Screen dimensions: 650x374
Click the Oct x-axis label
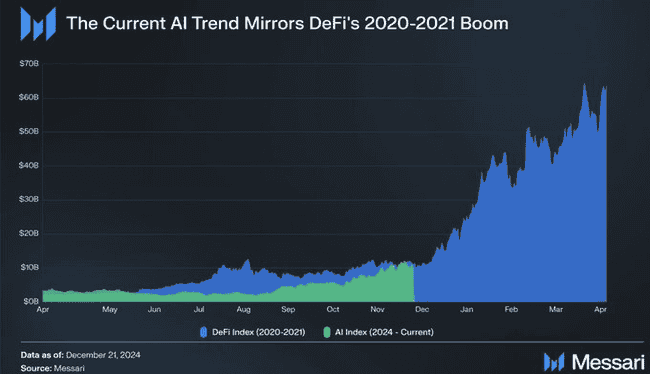point(333,310)
